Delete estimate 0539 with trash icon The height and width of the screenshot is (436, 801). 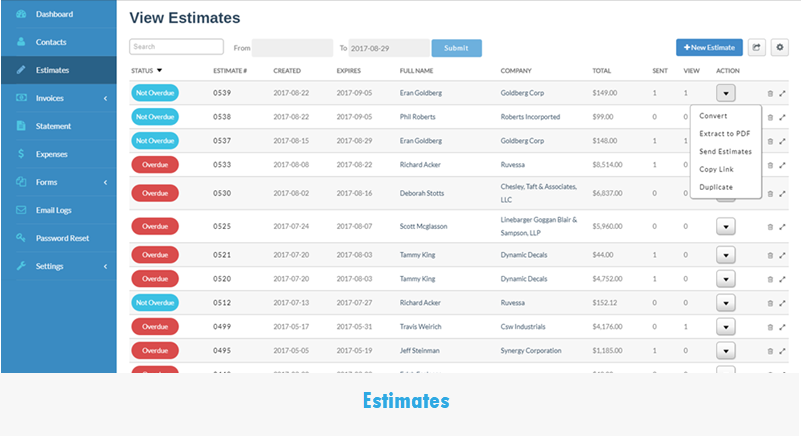(x=770, y=94)
